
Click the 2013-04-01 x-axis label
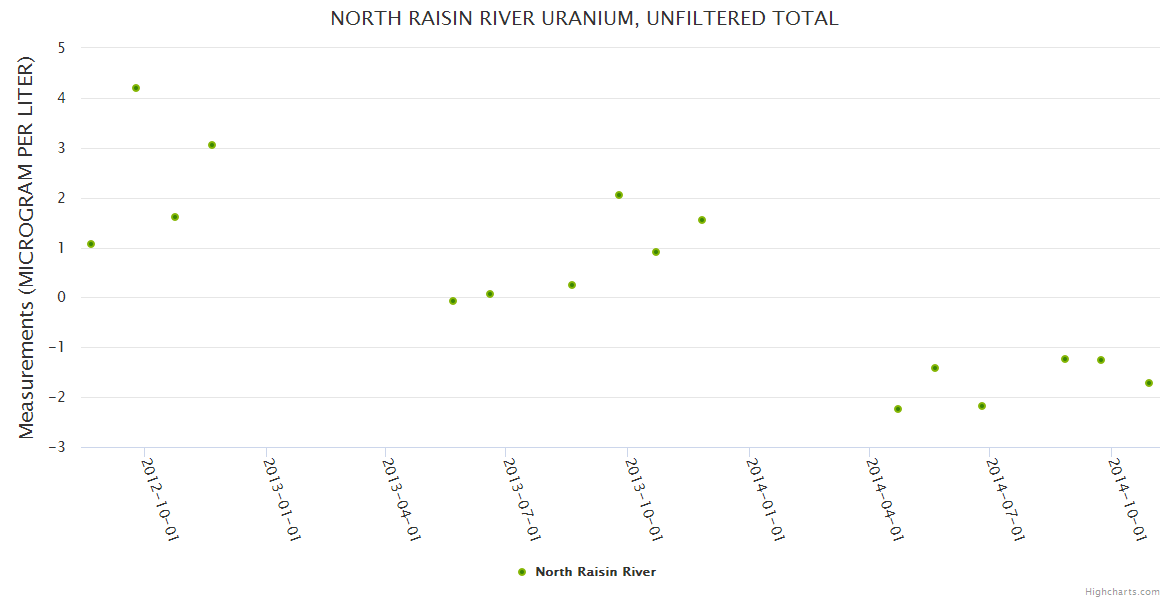tap(400, 500)
